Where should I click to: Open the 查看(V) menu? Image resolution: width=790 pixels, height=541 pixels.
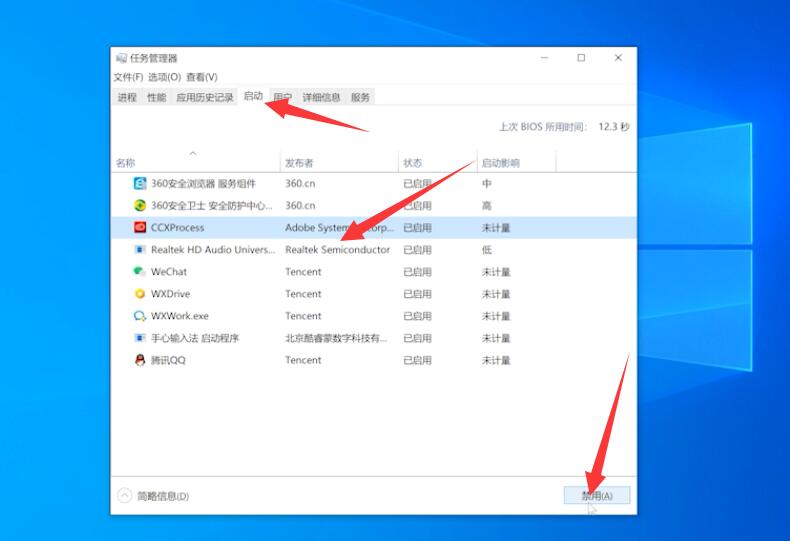(202, 77)
